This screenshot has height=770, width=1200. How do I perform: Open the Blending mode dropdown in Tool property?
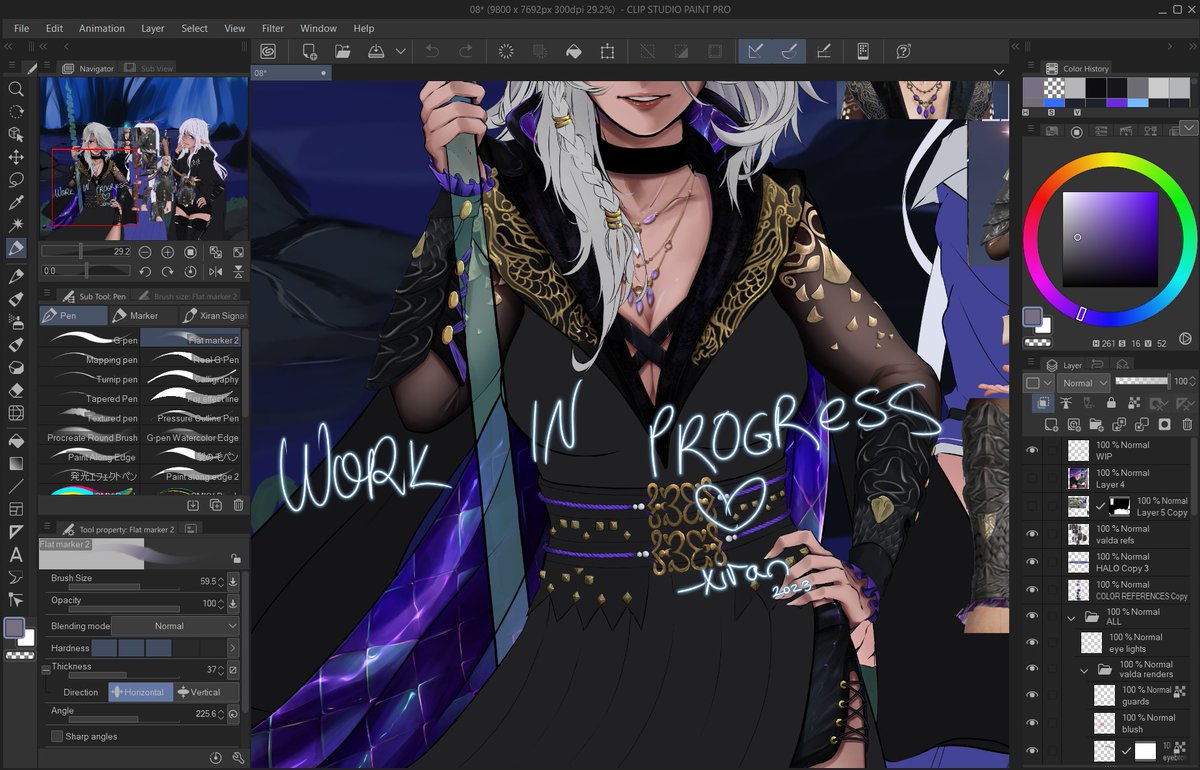point(176,626)
